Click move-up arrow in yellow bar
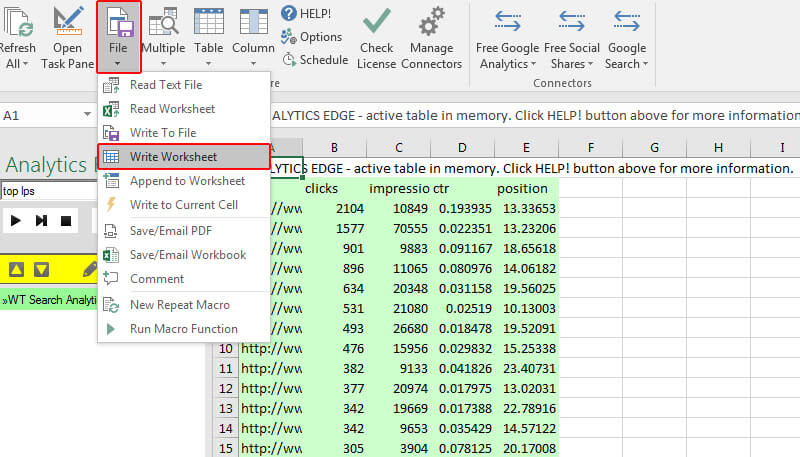 16,269
